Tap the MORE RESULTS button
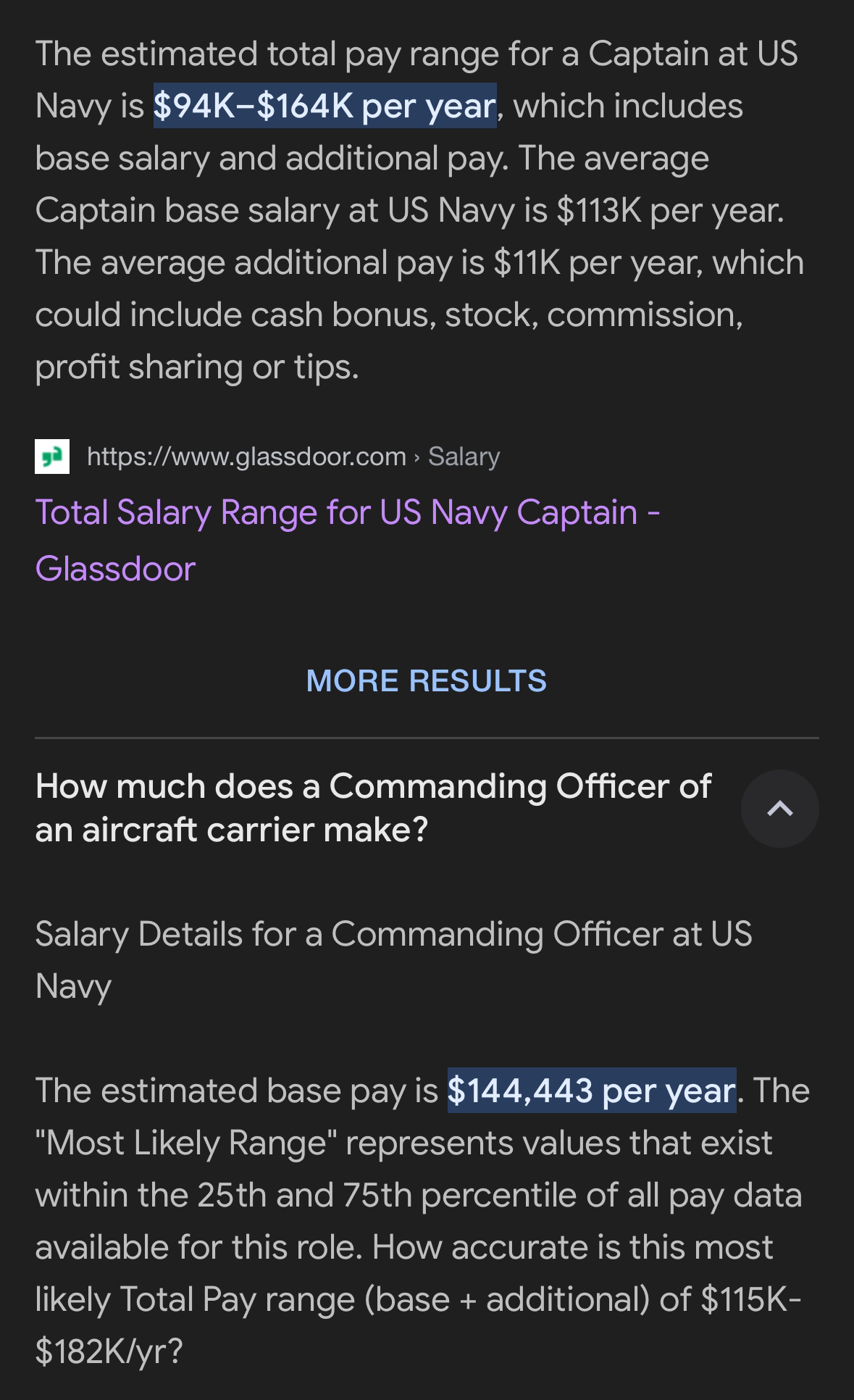854x1400 pixels. 427,680
